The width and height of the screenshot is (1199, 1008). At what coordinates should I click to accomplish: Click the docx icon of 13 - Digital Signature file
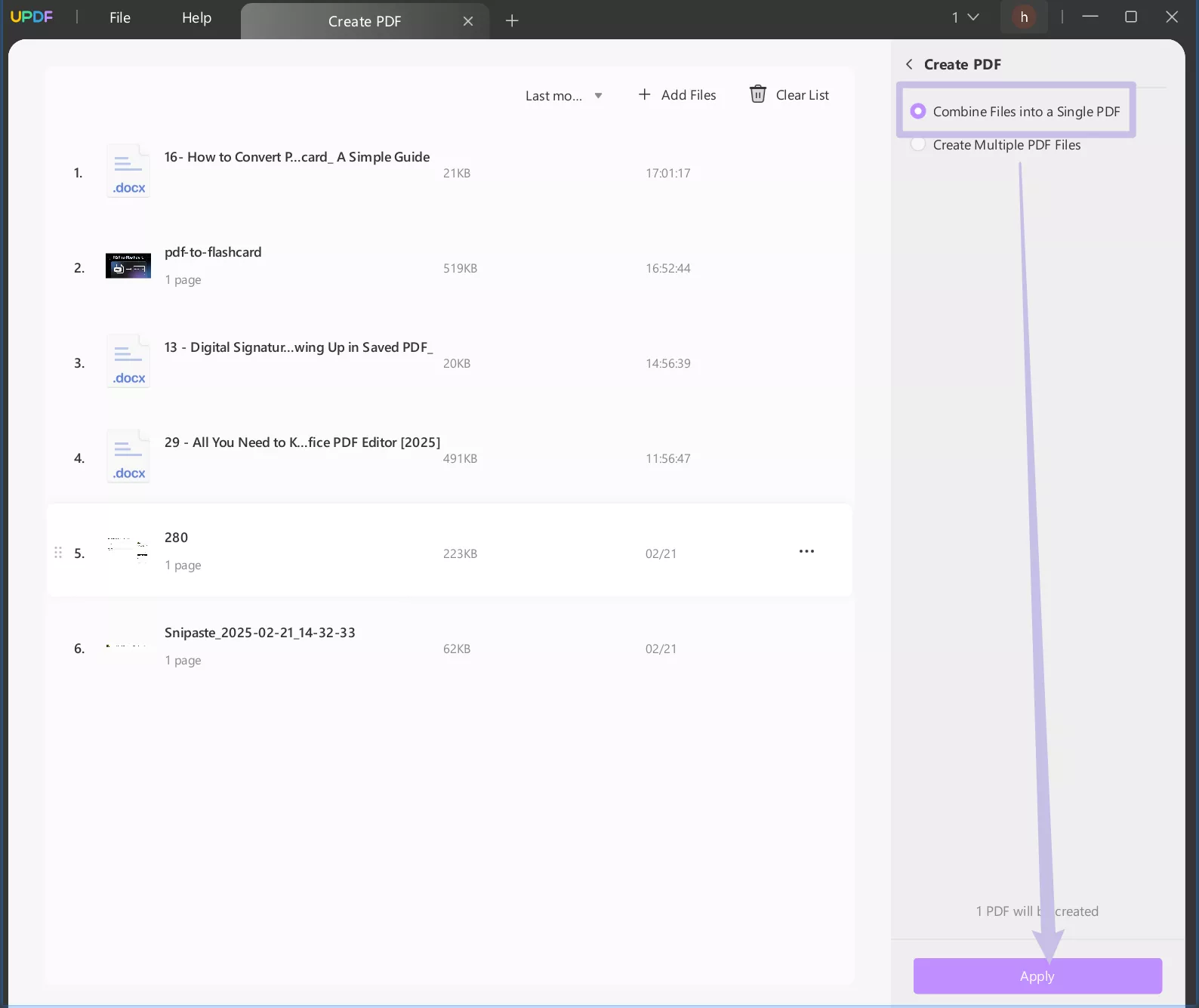[128, 361]
